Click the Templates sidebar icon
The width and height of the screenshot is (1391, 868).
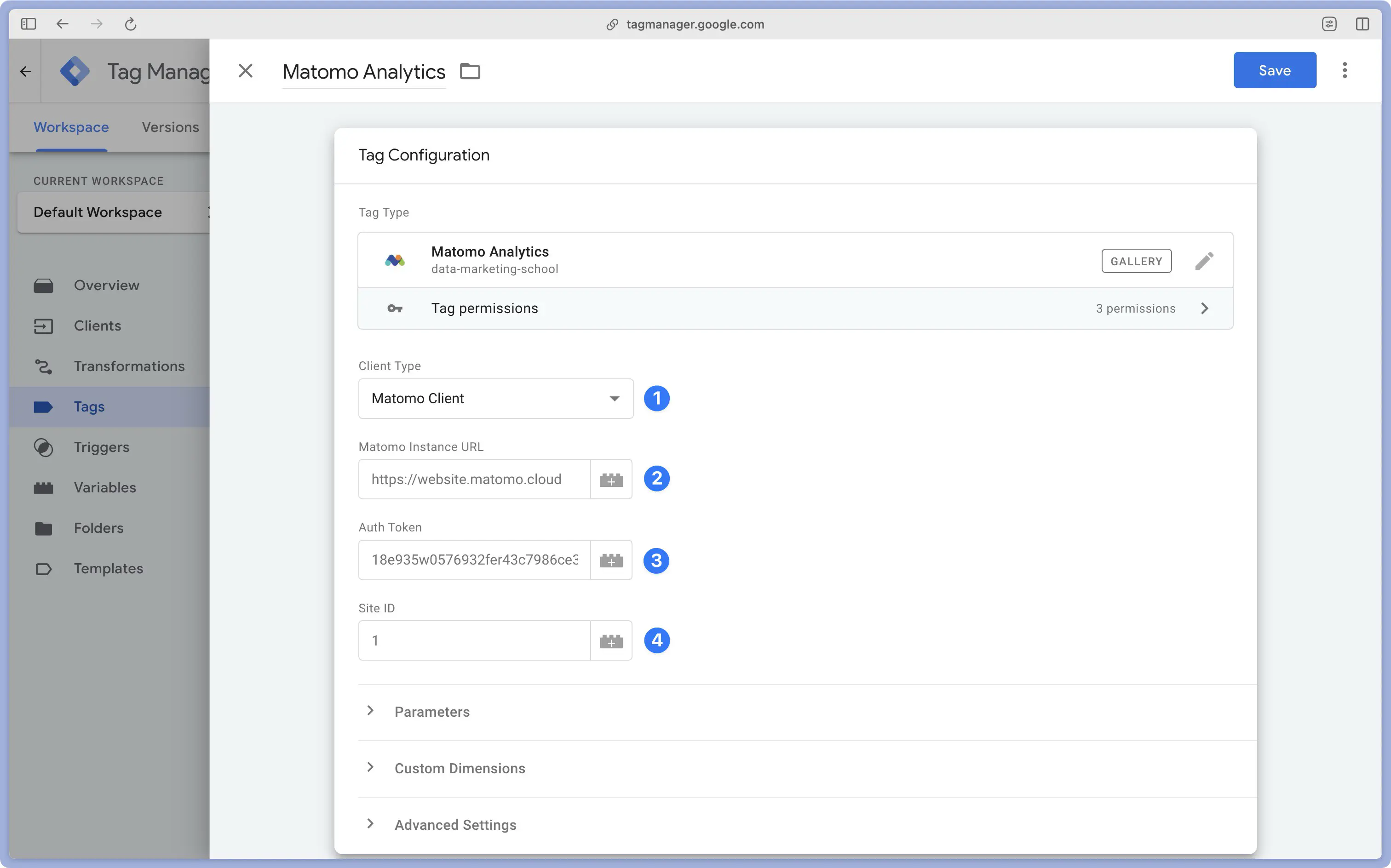coord(43,569)
